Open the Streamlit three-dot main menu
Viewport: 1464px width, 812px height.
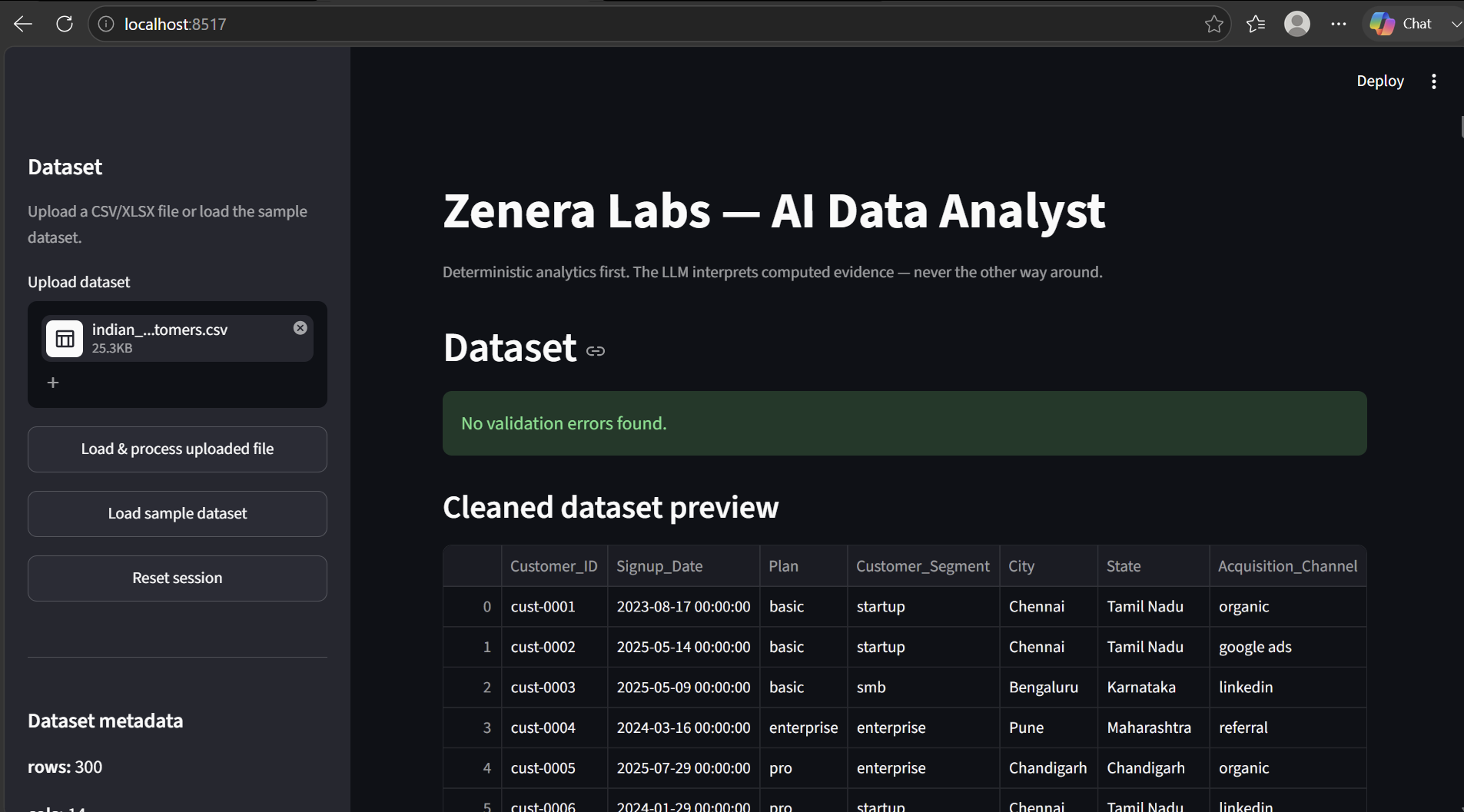pyautogui.click(x=1433, y=81)
